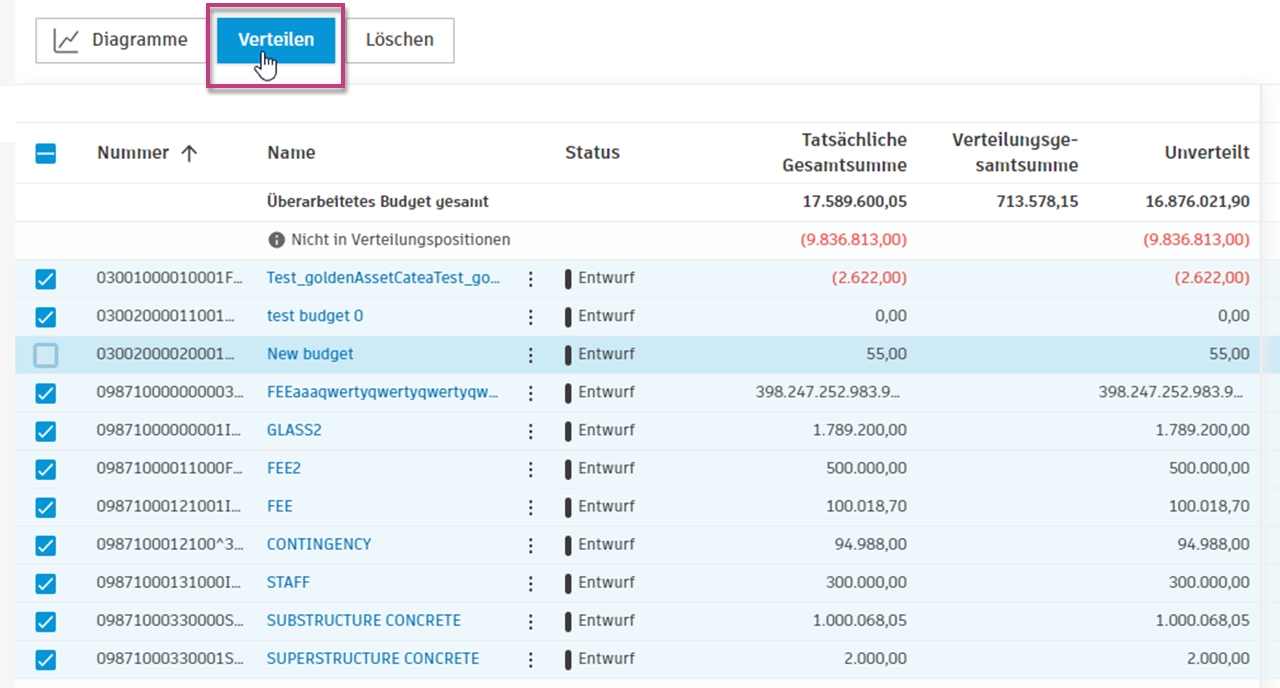
Task: Click the chart icon on Diagramme button
Action: pyautogui.click(x=66, y=40)
